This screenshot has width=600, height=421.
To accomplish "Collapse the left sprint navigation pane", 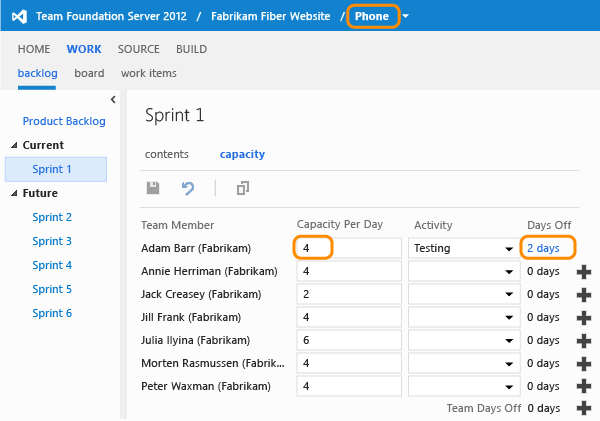I will [x=113, y=99].
